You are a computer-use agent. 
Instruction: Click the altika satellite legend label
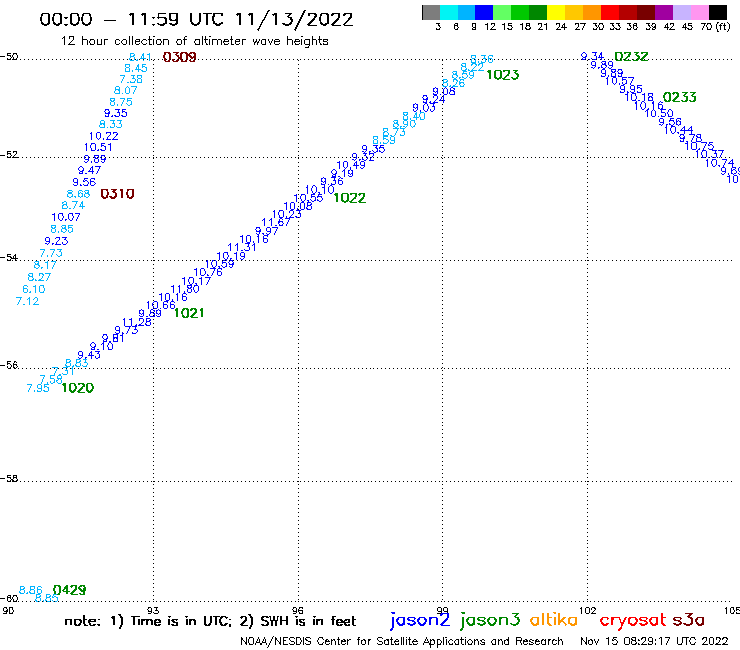(554, 619)
